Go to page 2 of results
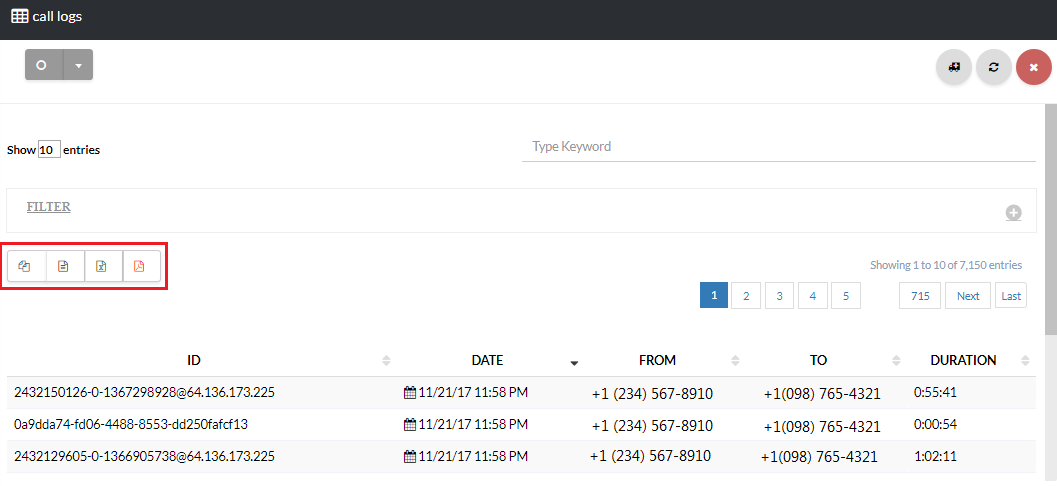1057x486 pixels. point(745,296)
